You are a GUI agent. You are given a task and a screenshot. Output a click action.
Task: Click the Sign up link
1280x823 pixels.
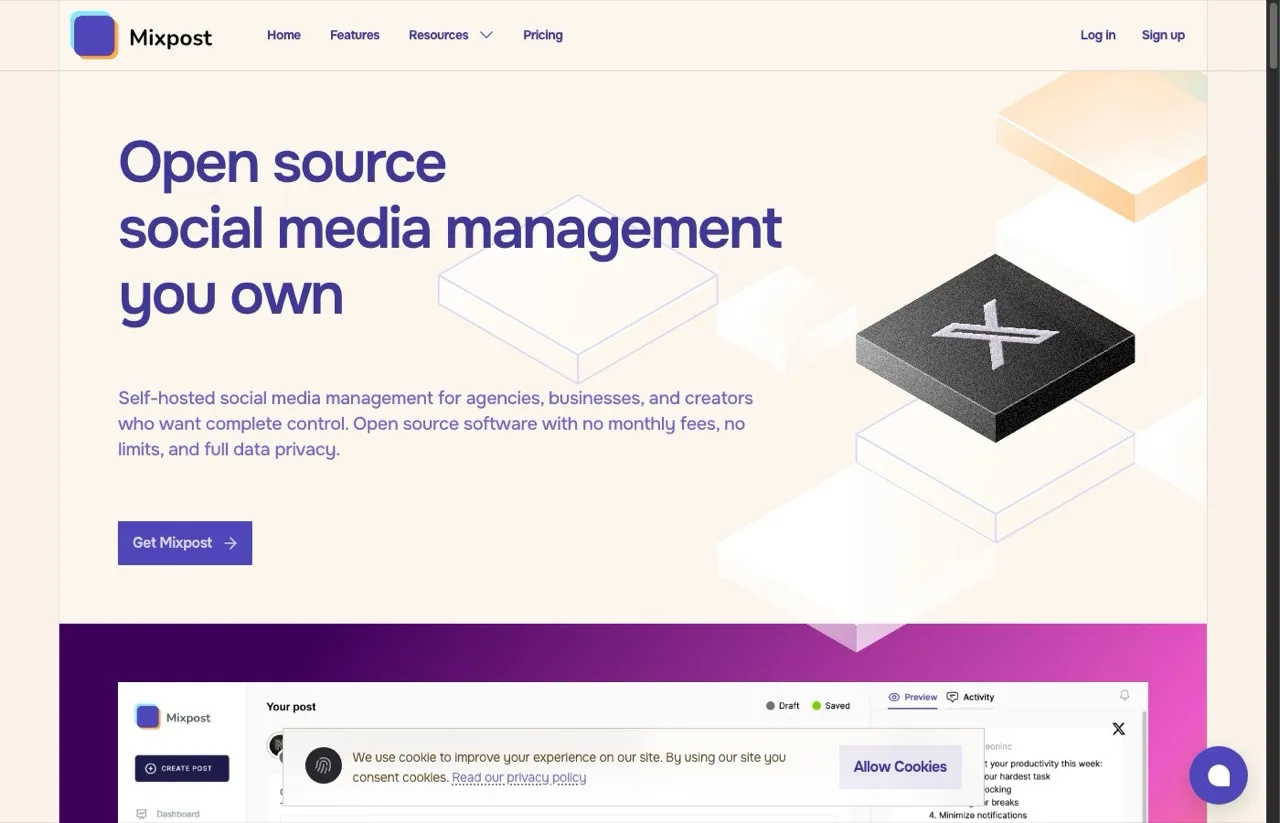[1163, 35]
